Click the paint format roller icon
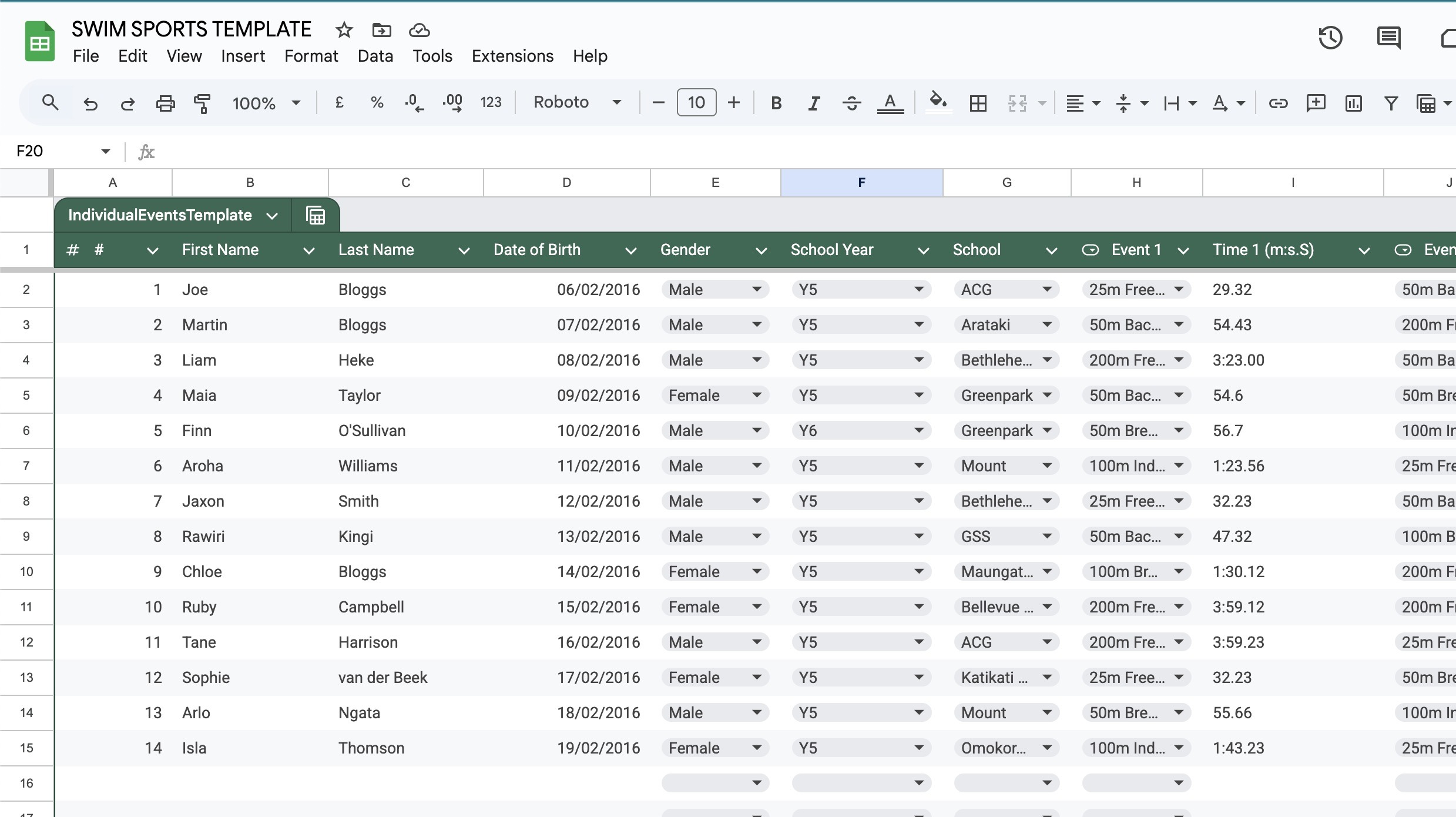Image resolution: width=1456 pixels, height=817 pixels. [x=202, y=103]
